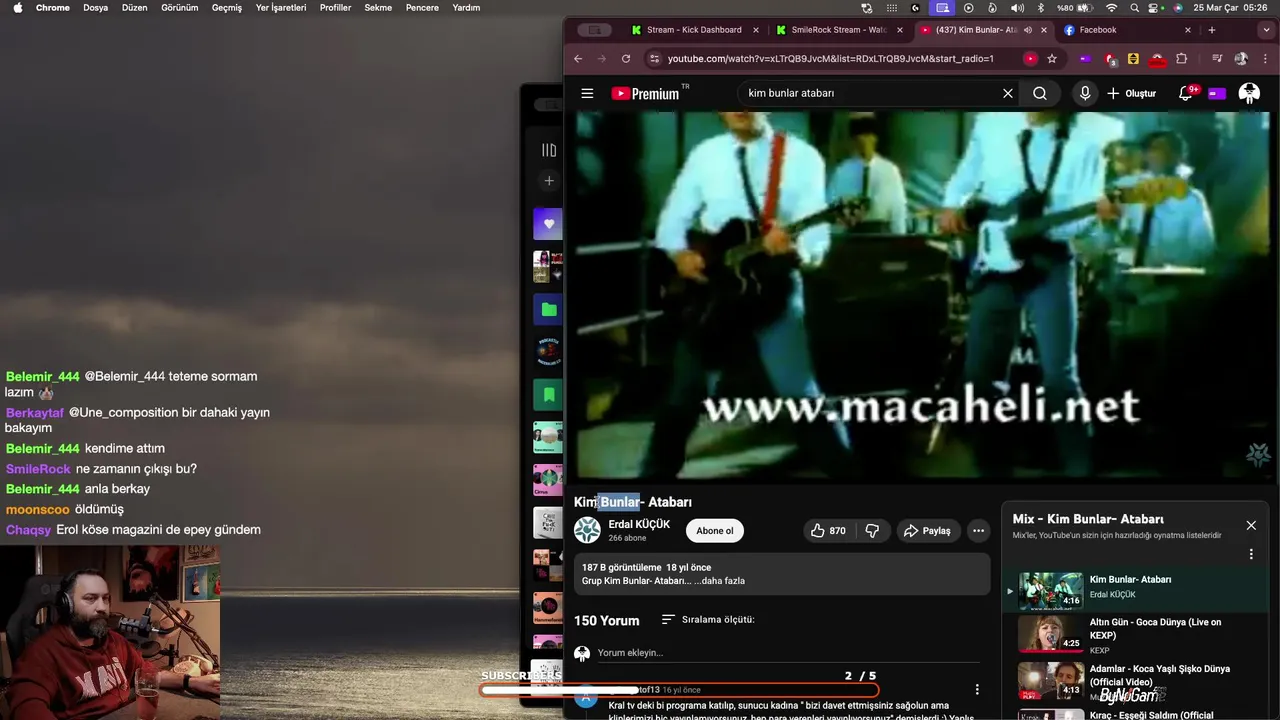Screen dimensions: 1280x720
Task: Open Chrome media controls icon
Action: 1217,58
